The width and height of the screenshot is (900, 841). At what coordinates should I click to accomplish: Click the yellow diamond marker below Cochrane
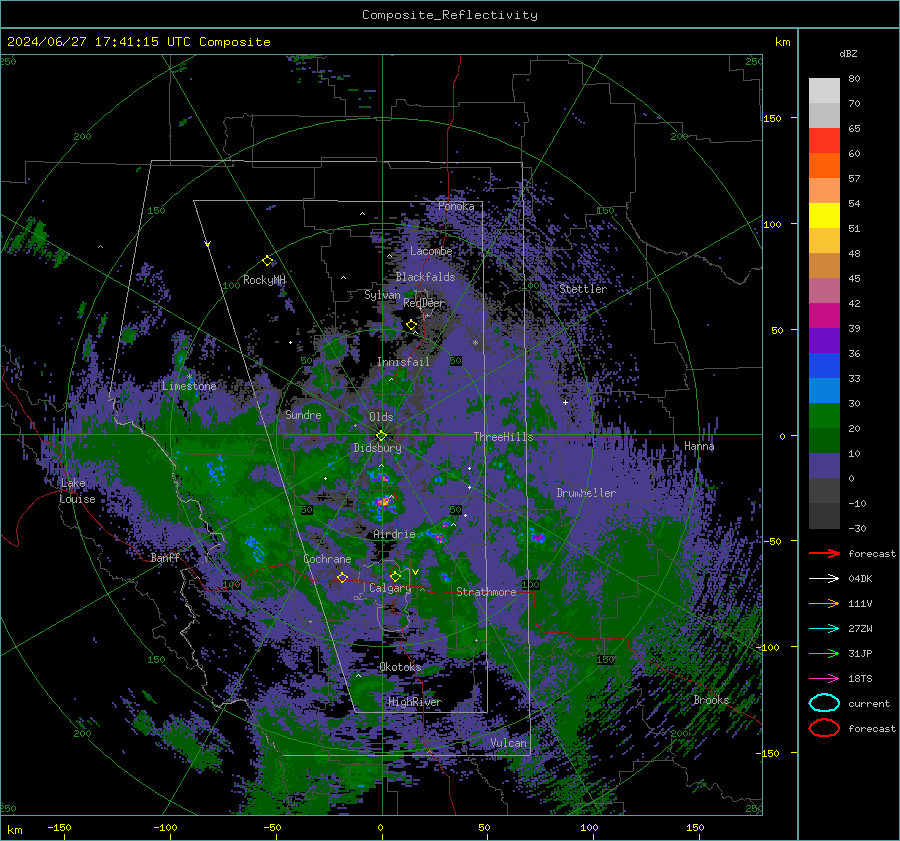[x=342, y=577]
